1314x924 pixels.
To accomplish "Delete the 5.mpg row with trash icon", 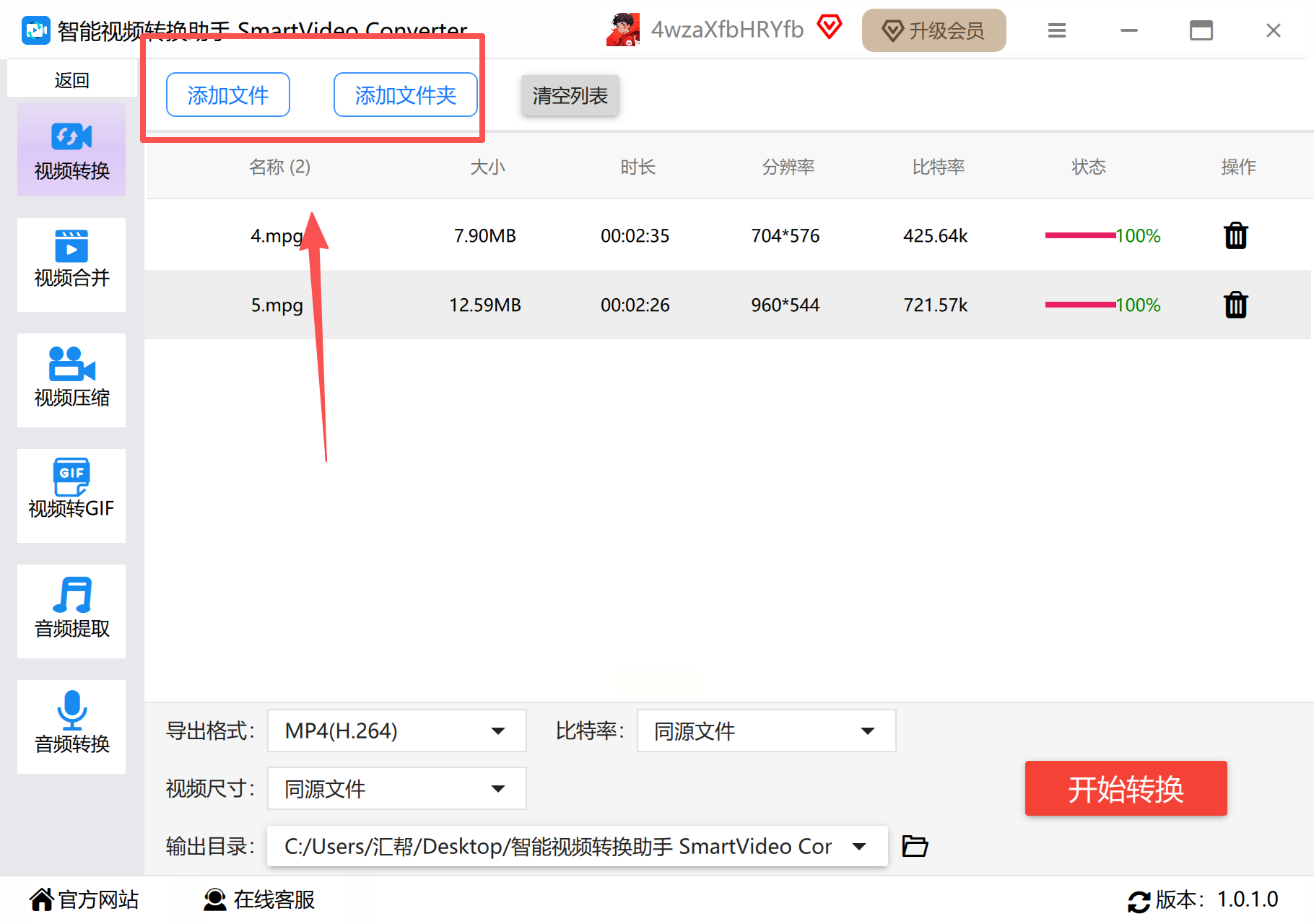I will 1236,305.
